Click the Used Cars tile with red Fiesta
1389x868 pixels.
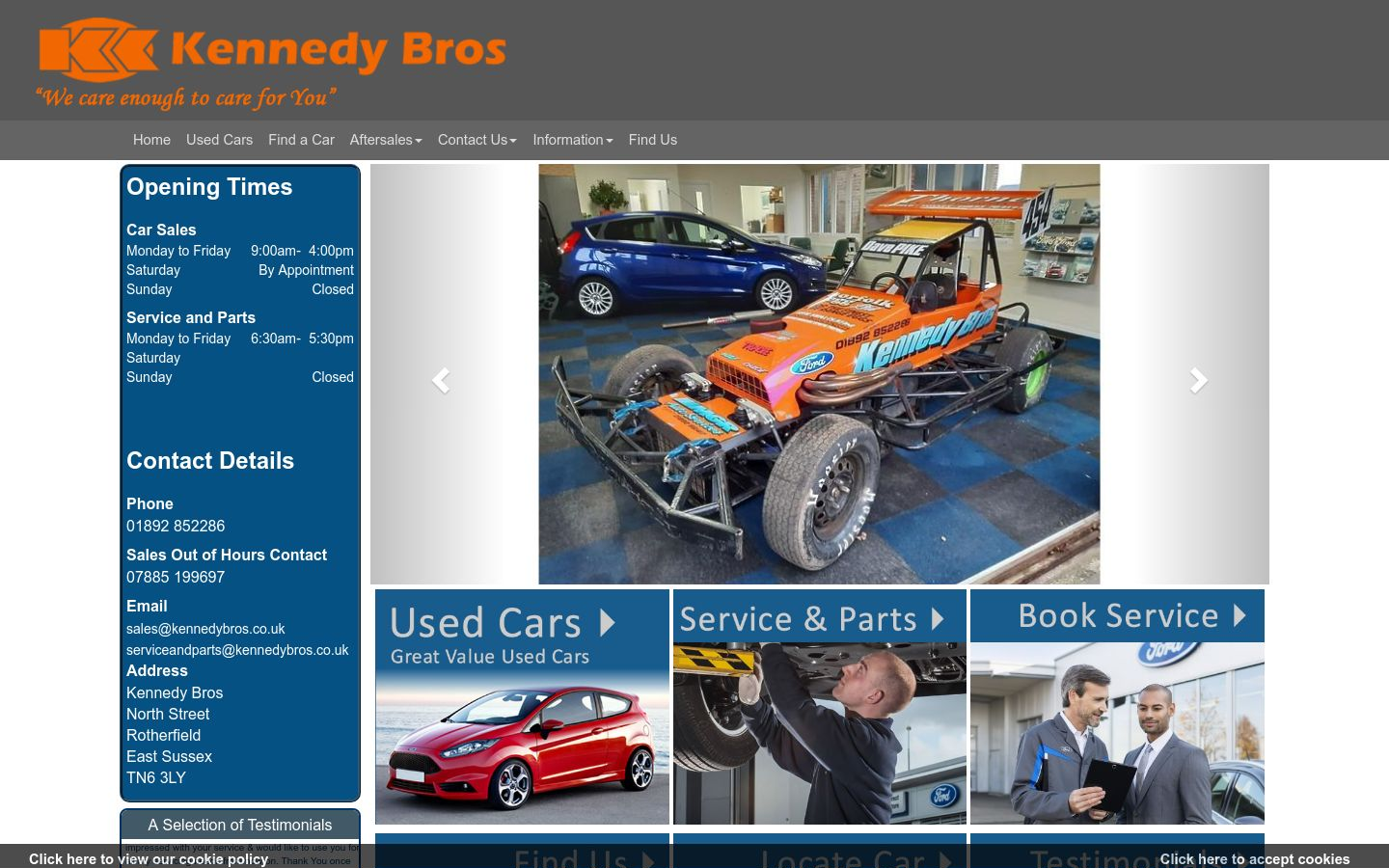pos(522,707)
